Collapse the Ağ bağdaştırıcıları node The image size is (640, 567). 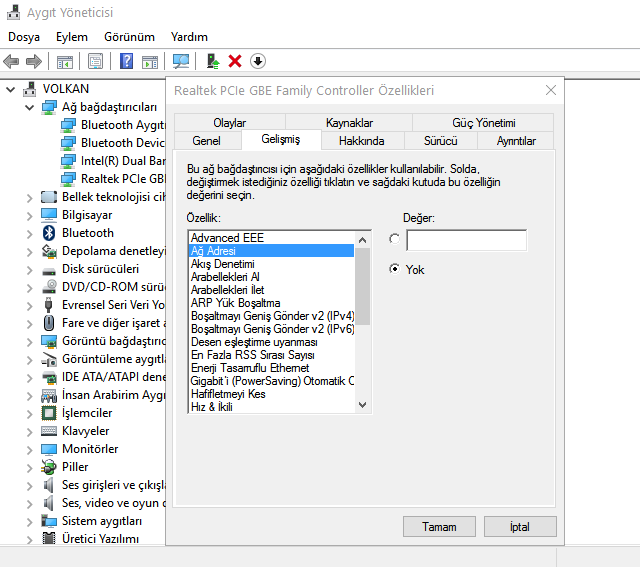coord(29,107)
